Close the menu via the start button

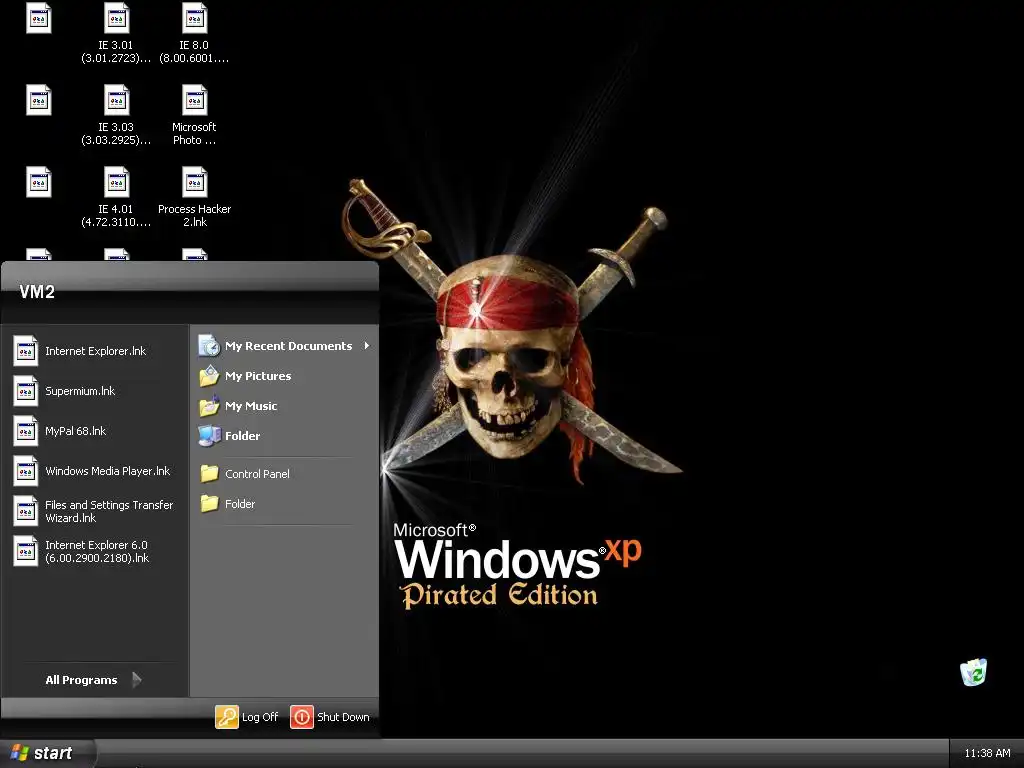point(46,753)
